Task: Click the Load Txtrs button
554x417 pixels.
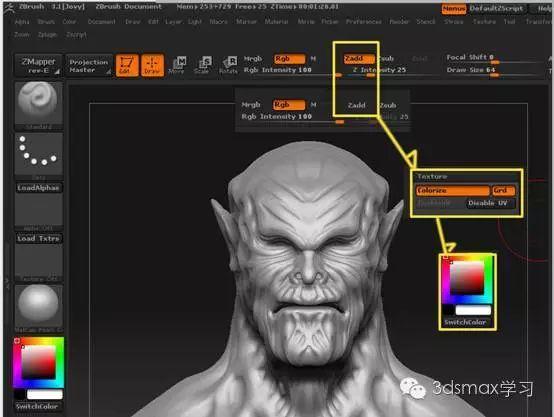Action: point(39,239)
